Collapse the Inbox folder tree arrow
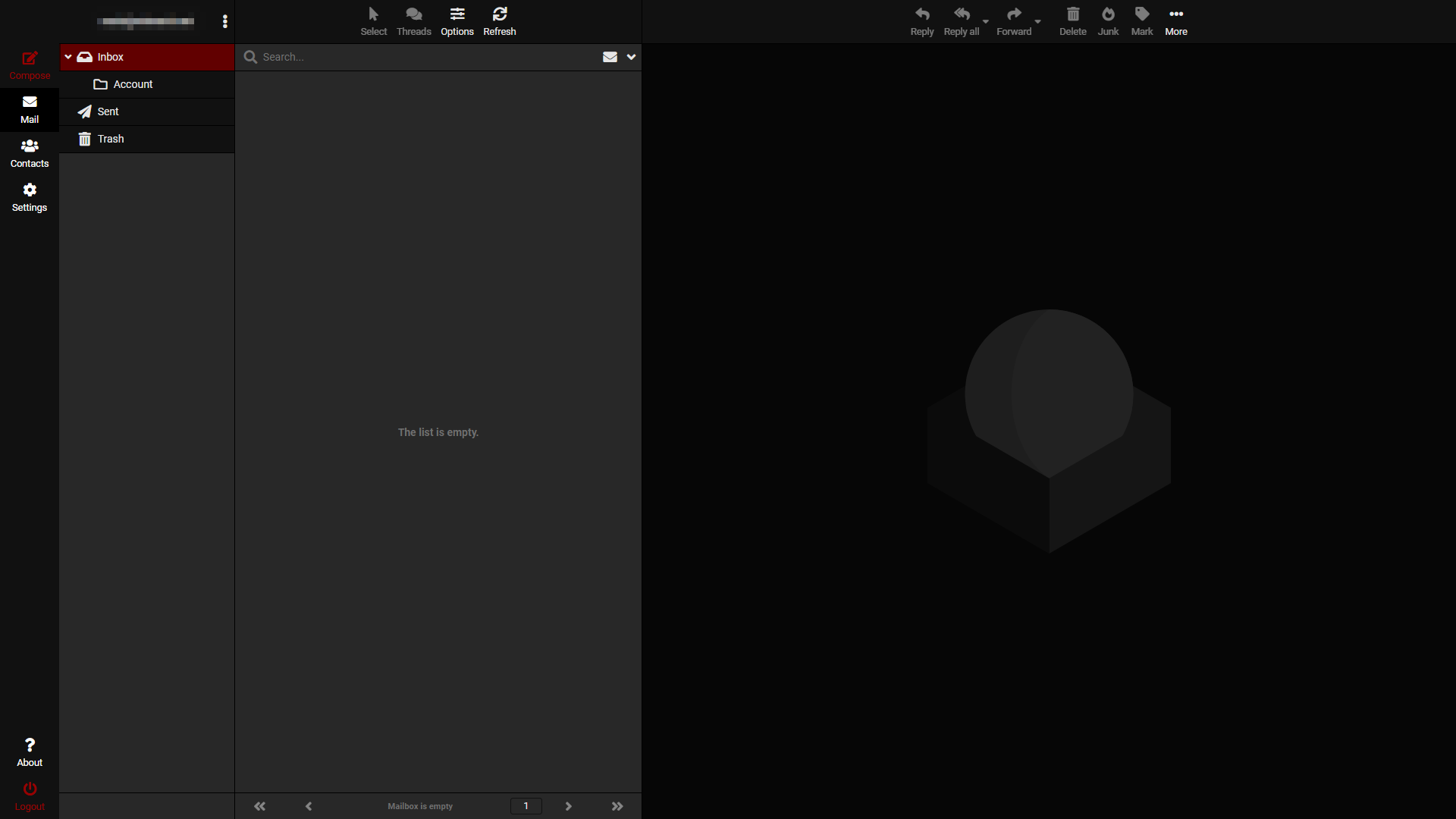This screenshot has height=819, width=1456. pos(68,57)
